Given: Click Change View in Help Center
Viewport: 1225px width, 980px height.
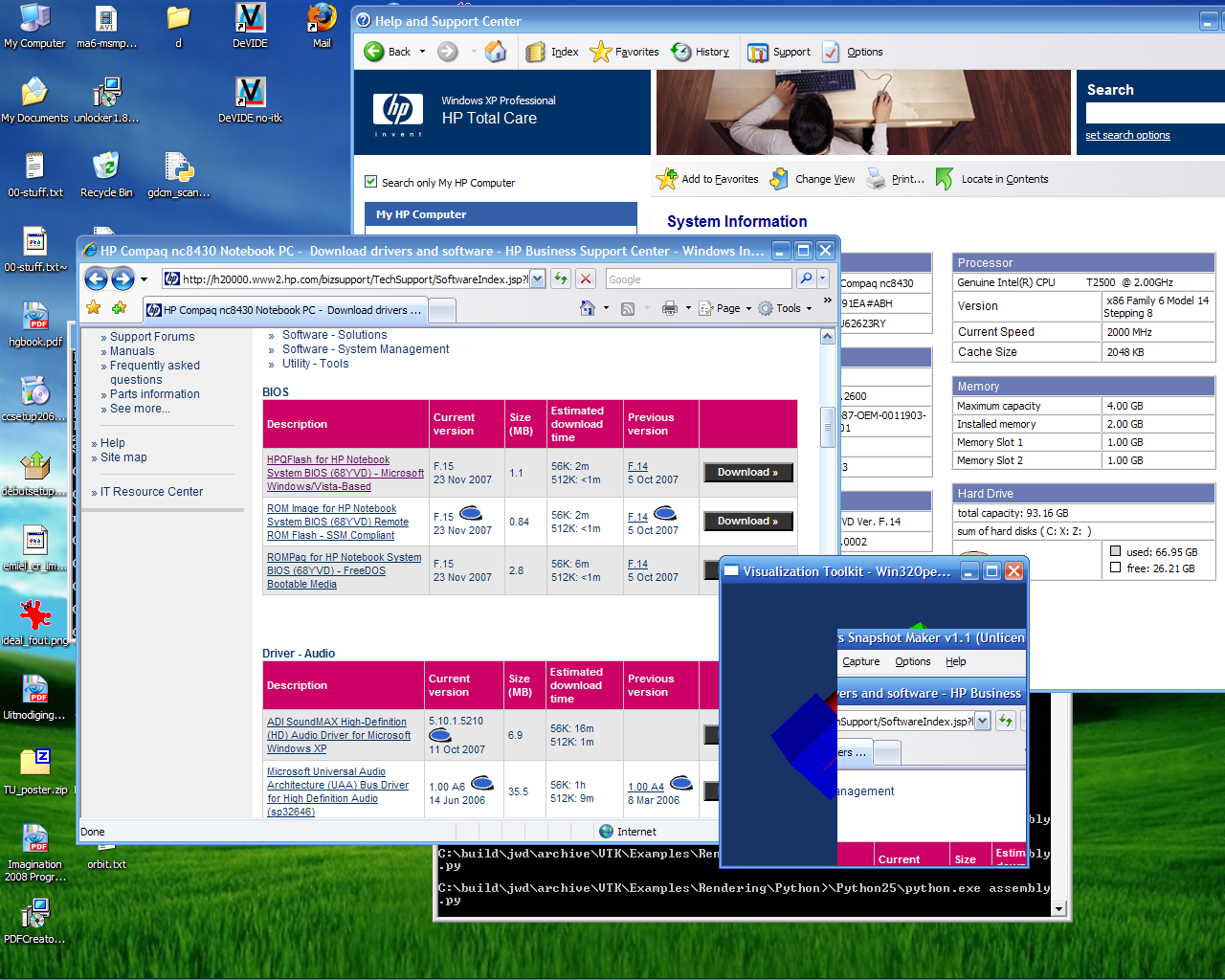Looking at the screenshot, I should (x=813, y=179).
